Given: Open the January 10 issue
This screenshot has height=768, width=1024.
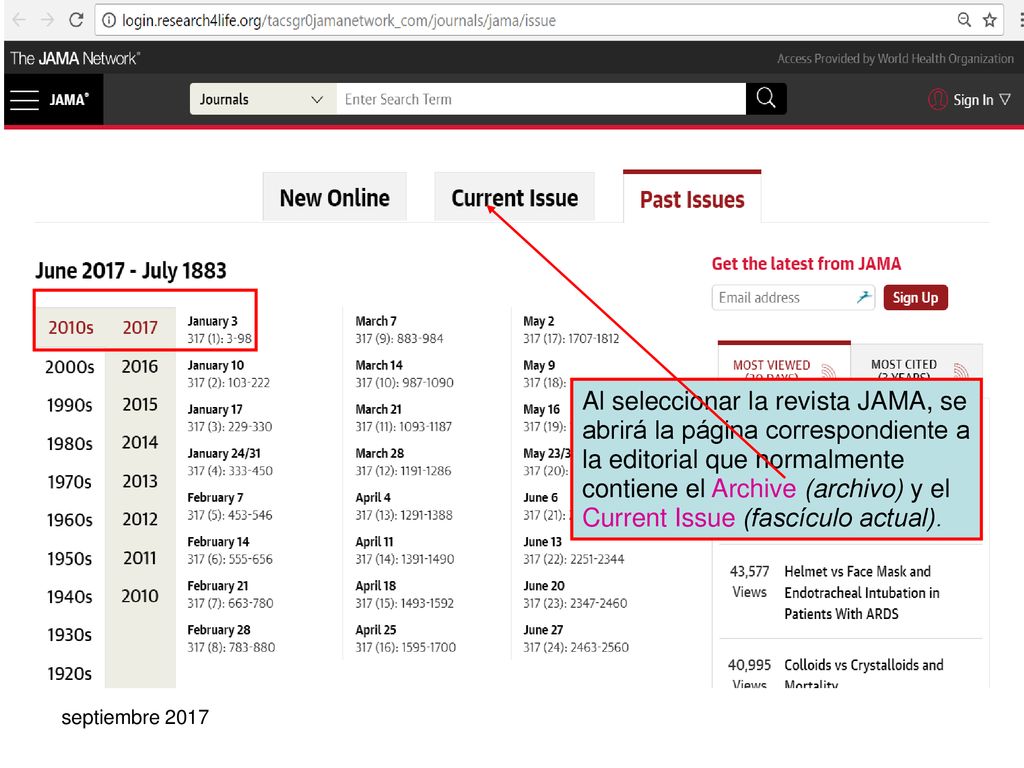Looking at the screenshot, I should pos(229,374).
